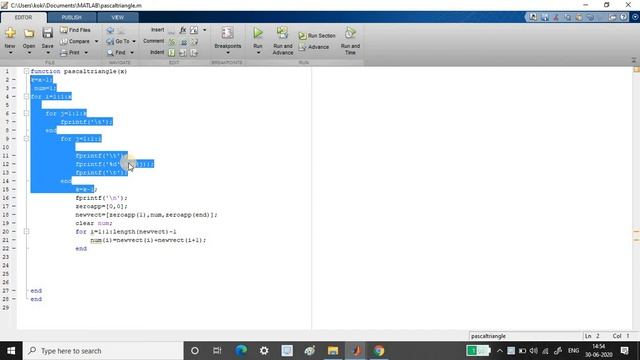
Task: Click the Run and Advance icon
Action: [x=282, y=33]
